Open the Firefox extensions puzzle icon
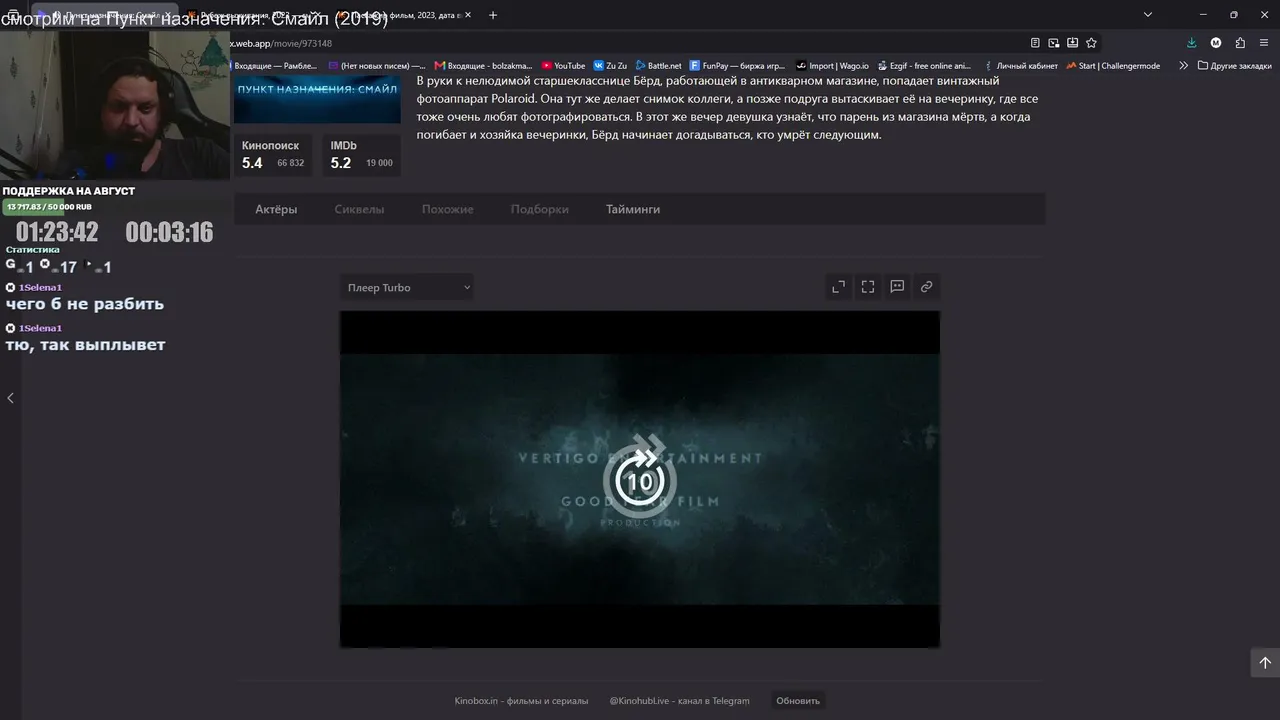 click(1240, 43)
